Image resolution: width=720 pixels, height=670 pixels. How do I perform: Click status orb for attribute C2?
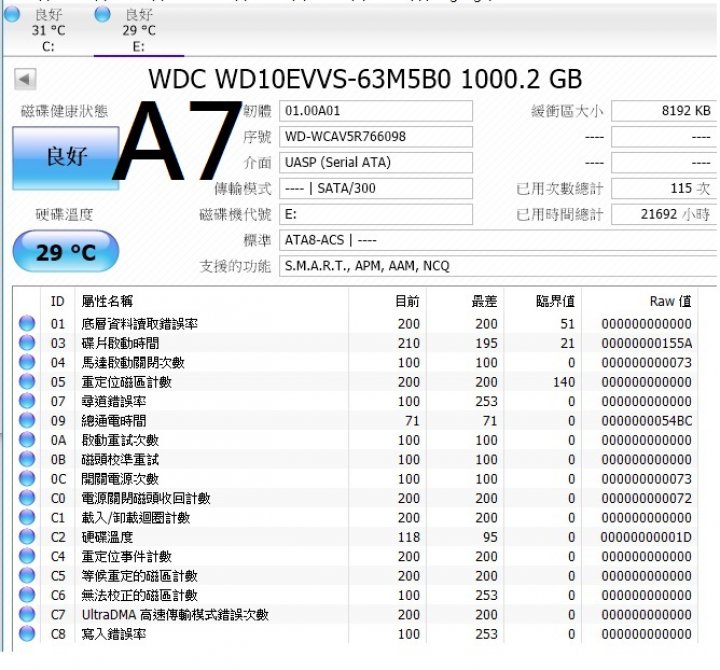(27, 536)
